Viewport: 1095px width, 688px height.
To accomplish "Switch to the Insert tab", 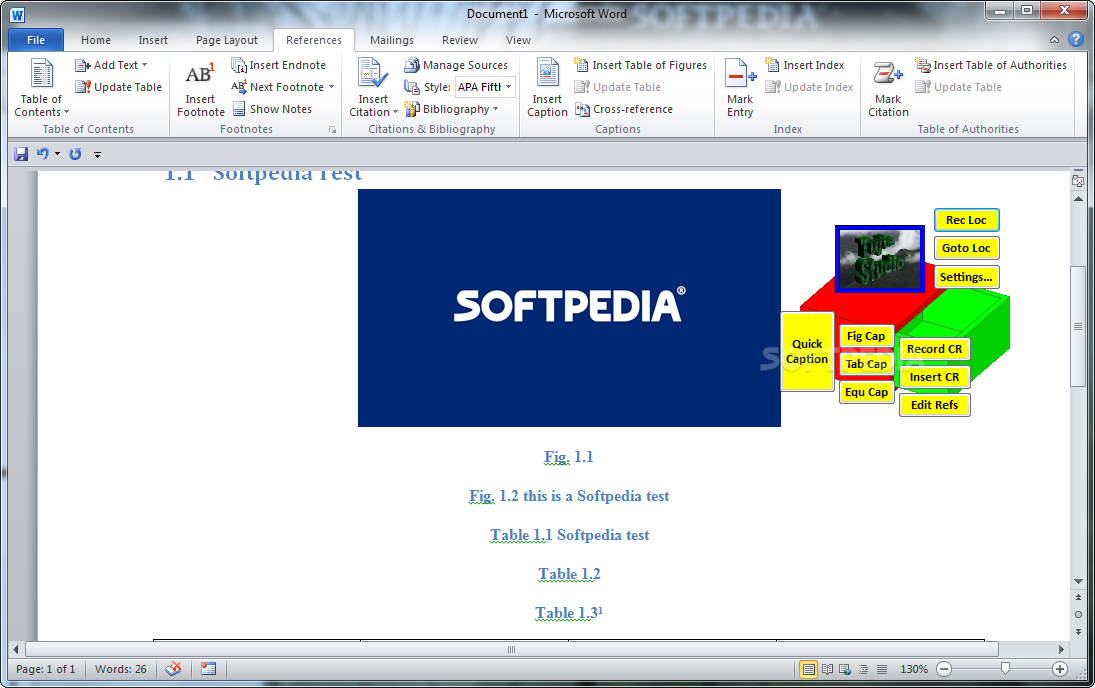I will point(153,40).
